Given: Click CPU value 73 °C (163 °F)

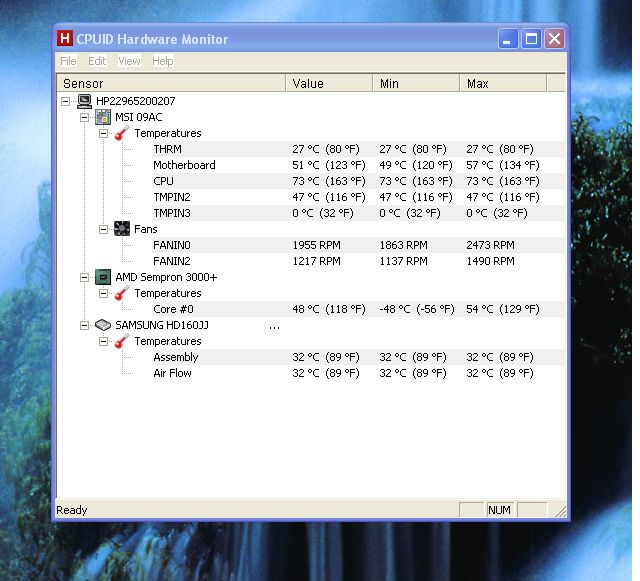Looking at the screenshot, I should click(329, 181).
